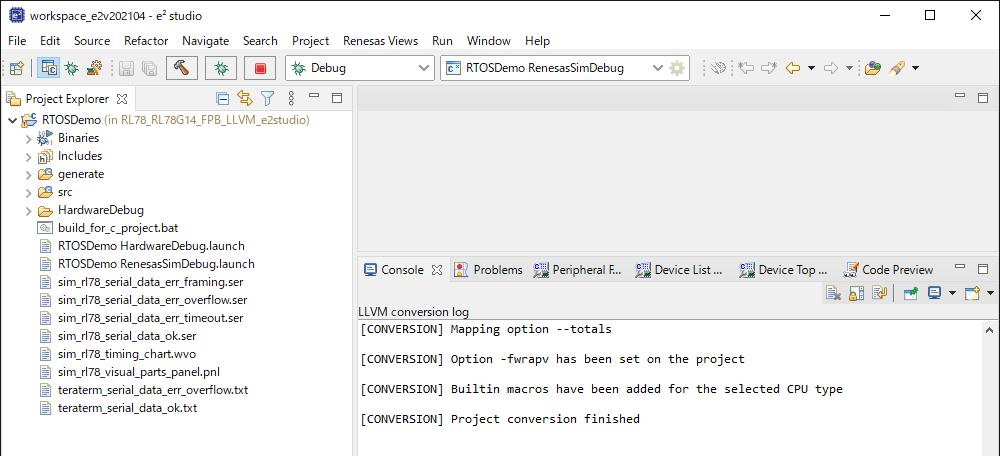Select RTOSDemo RenesasSimDebug.launch file

pyautogui.click(x=156, y=263)
